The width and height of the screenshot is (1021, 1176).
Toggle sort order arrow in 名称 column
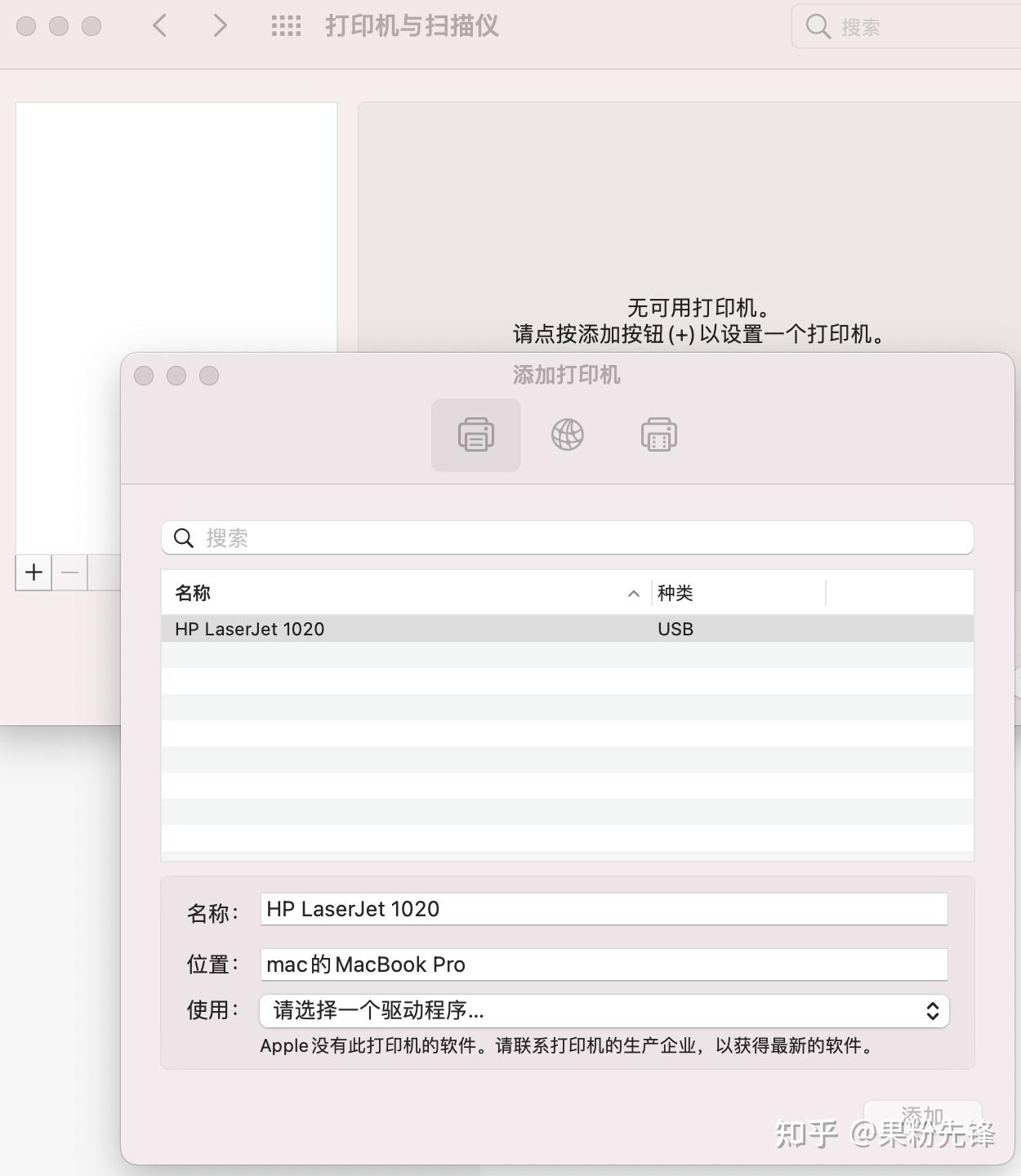[633, 594]
